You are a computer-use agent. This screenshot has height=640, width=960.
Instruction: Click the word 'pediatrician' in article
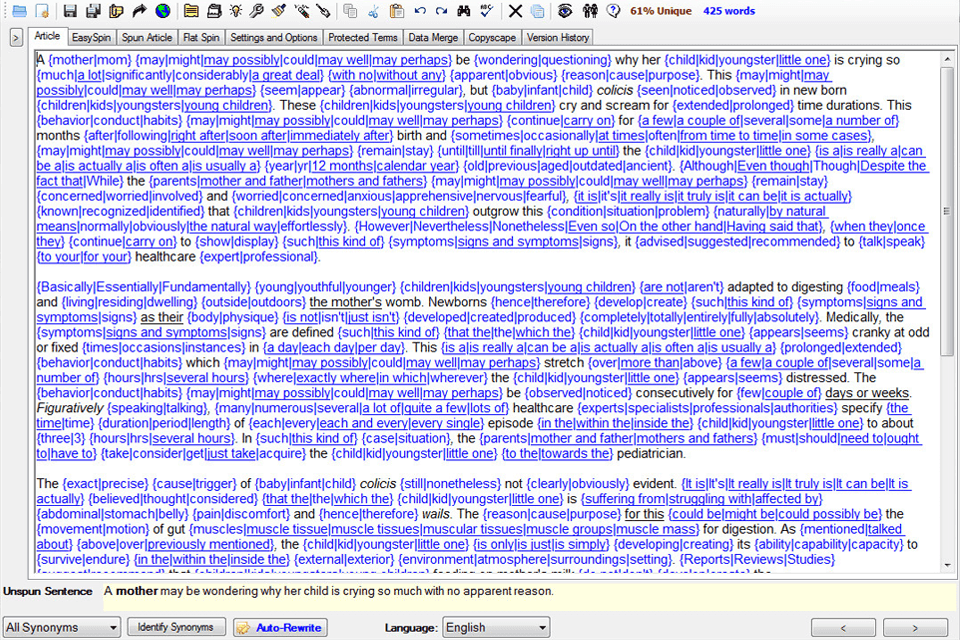(650, 454)
